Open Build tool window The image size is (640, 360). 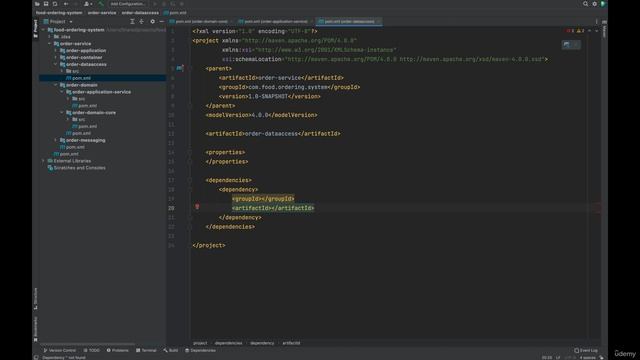pyautogui.click(x=171, y=350)
